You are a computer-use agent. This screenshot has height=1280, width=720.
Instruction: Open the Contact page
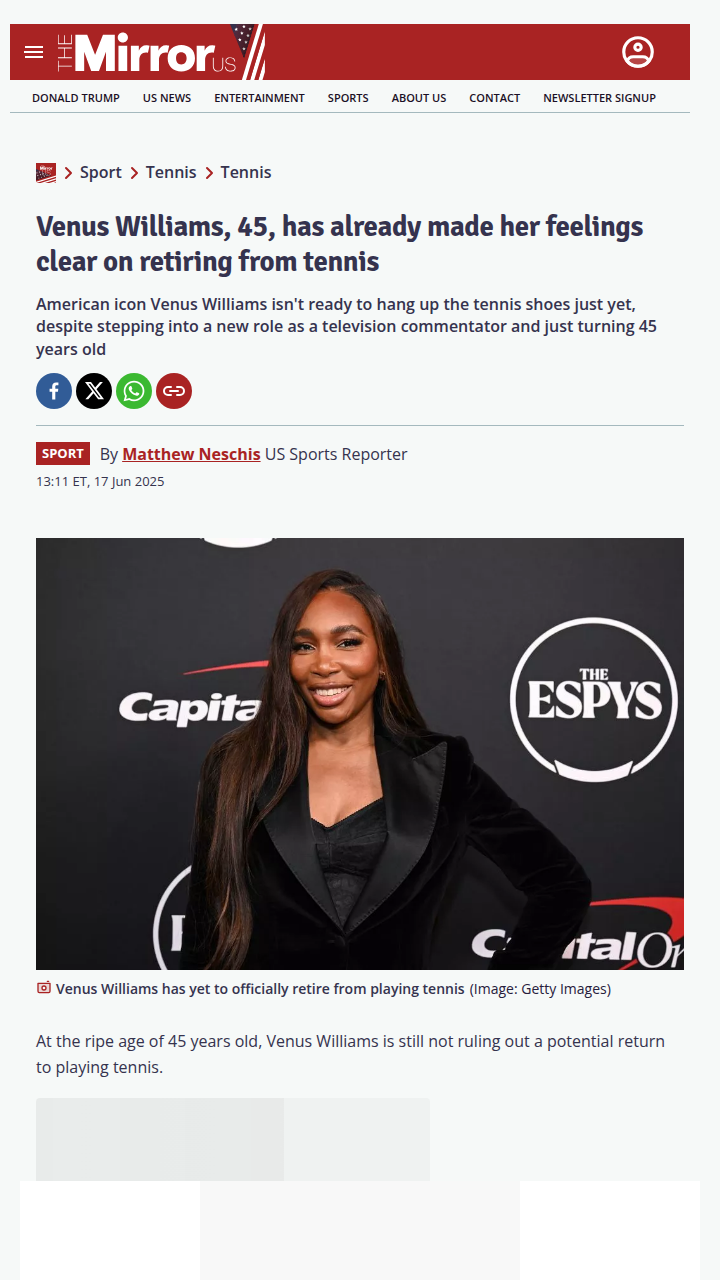tap(494, 98)
